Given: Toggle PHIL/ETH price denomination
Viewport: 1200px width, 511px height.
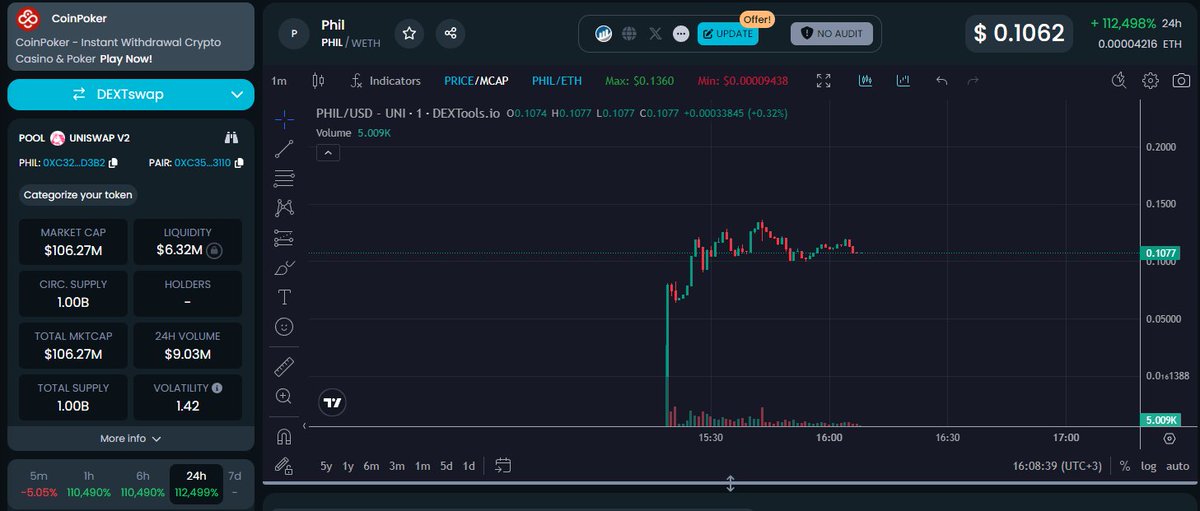Looking at the screenshot, I should coord(557,81).
